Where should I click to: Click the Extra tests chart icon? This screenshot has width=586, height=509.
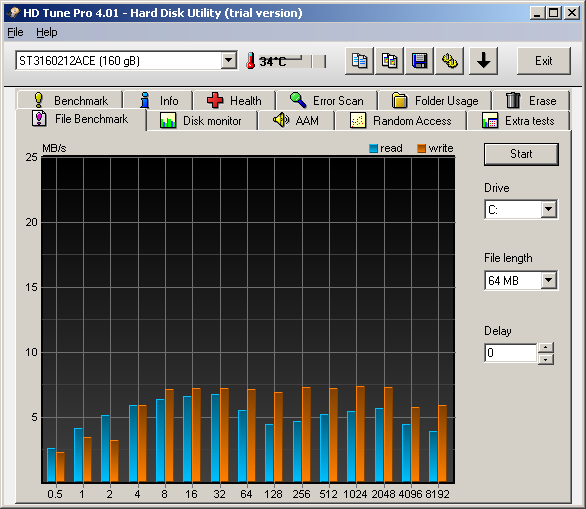point(490,121)
